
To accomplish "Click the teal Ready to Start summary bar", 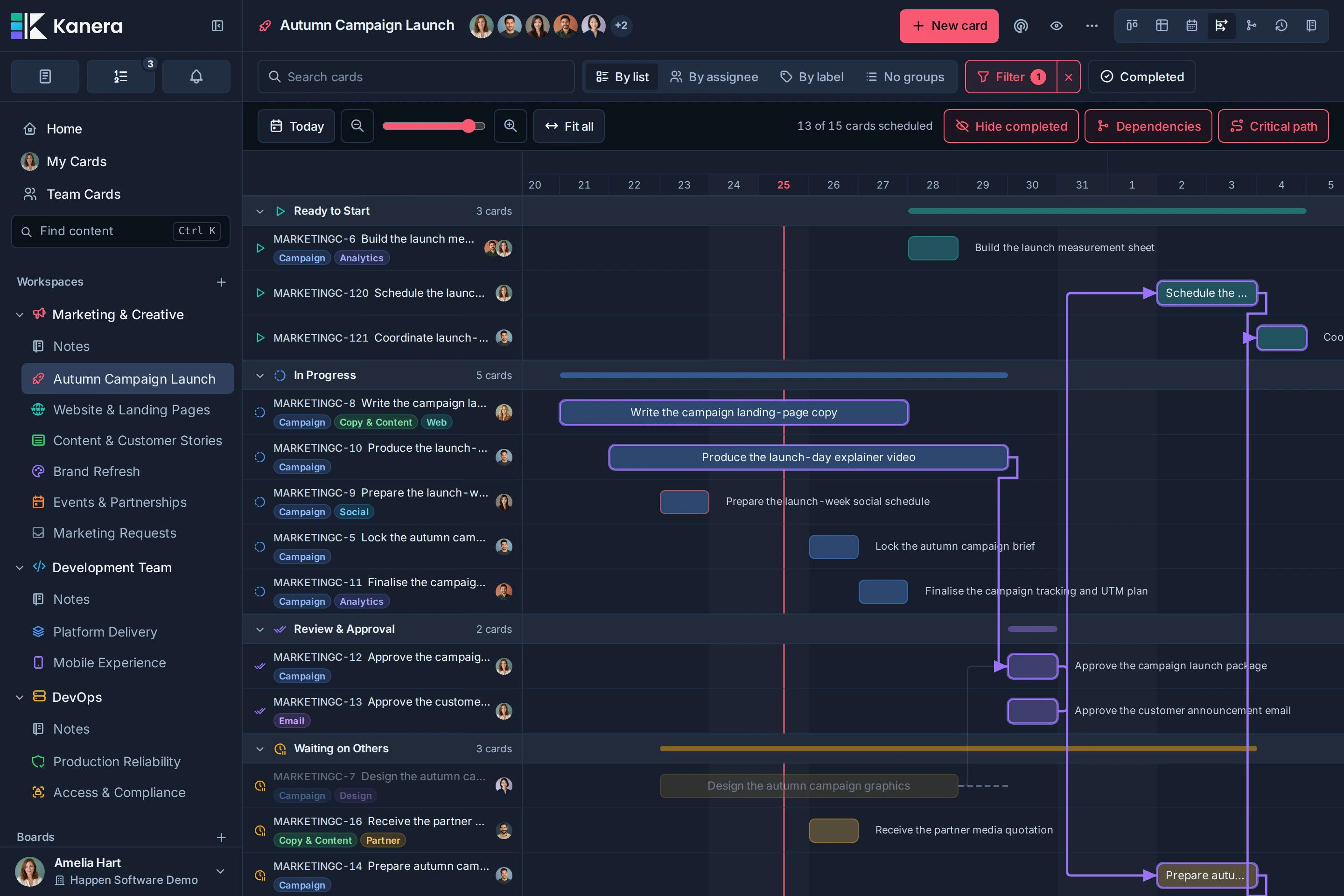I will pyautogui.click(x=1107, y=211).
